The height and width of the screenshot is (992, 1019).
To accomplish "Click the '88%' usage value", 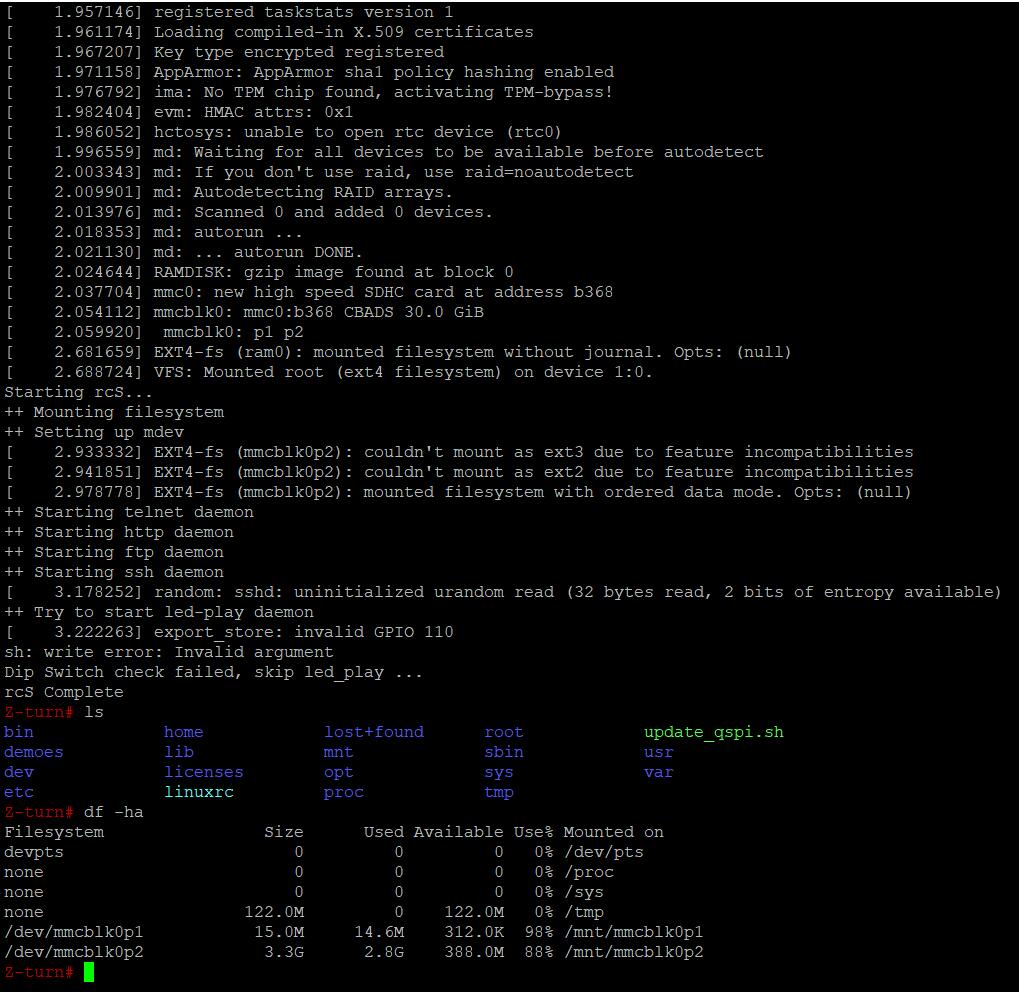I will [x=539, y=952].
